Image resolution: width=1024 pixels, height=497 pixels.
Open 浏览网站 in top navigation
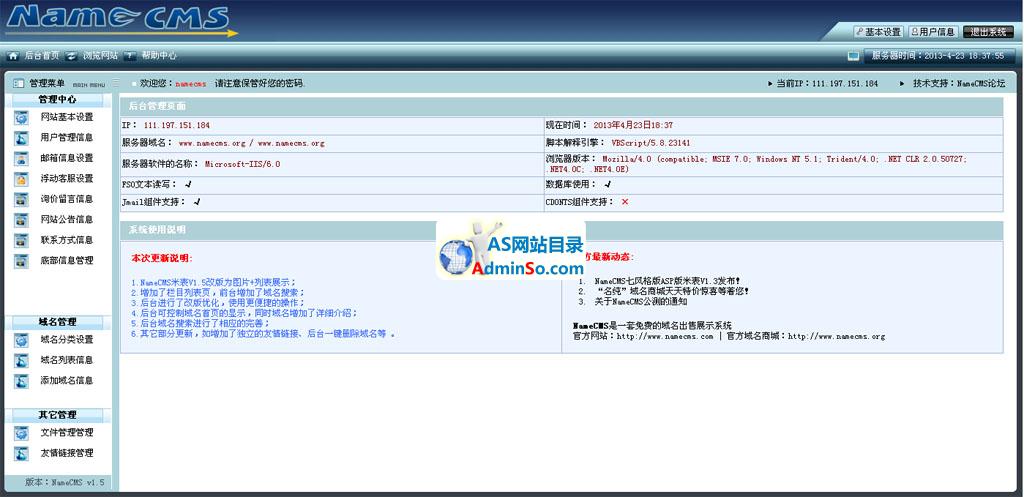tap(101, 56)
